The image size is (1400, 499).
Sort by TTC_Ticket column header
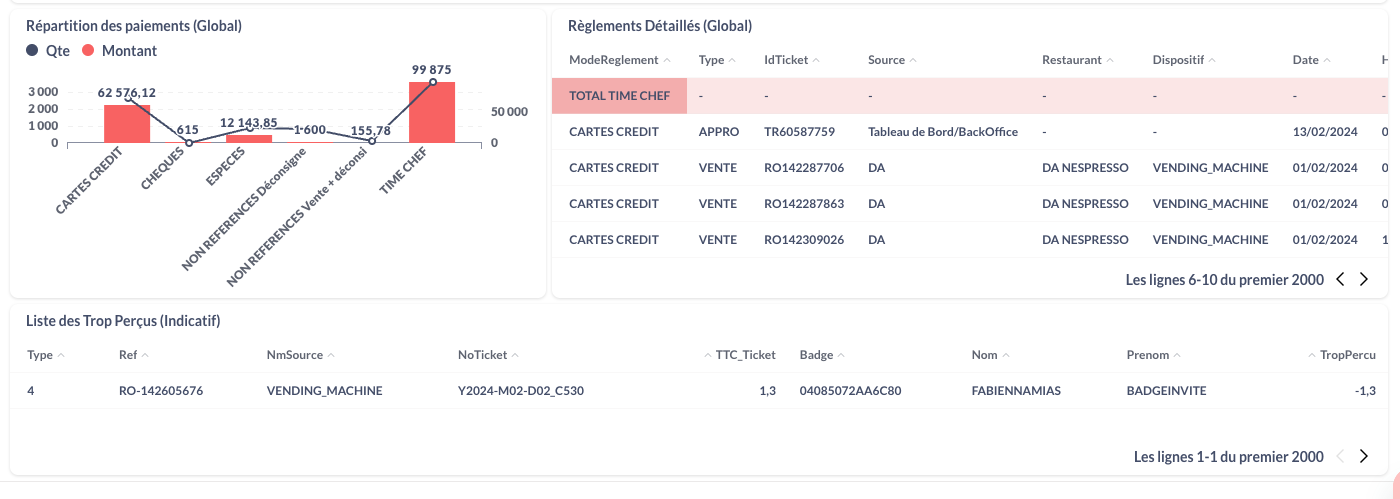pyautogui.click(x=745, y=355)
